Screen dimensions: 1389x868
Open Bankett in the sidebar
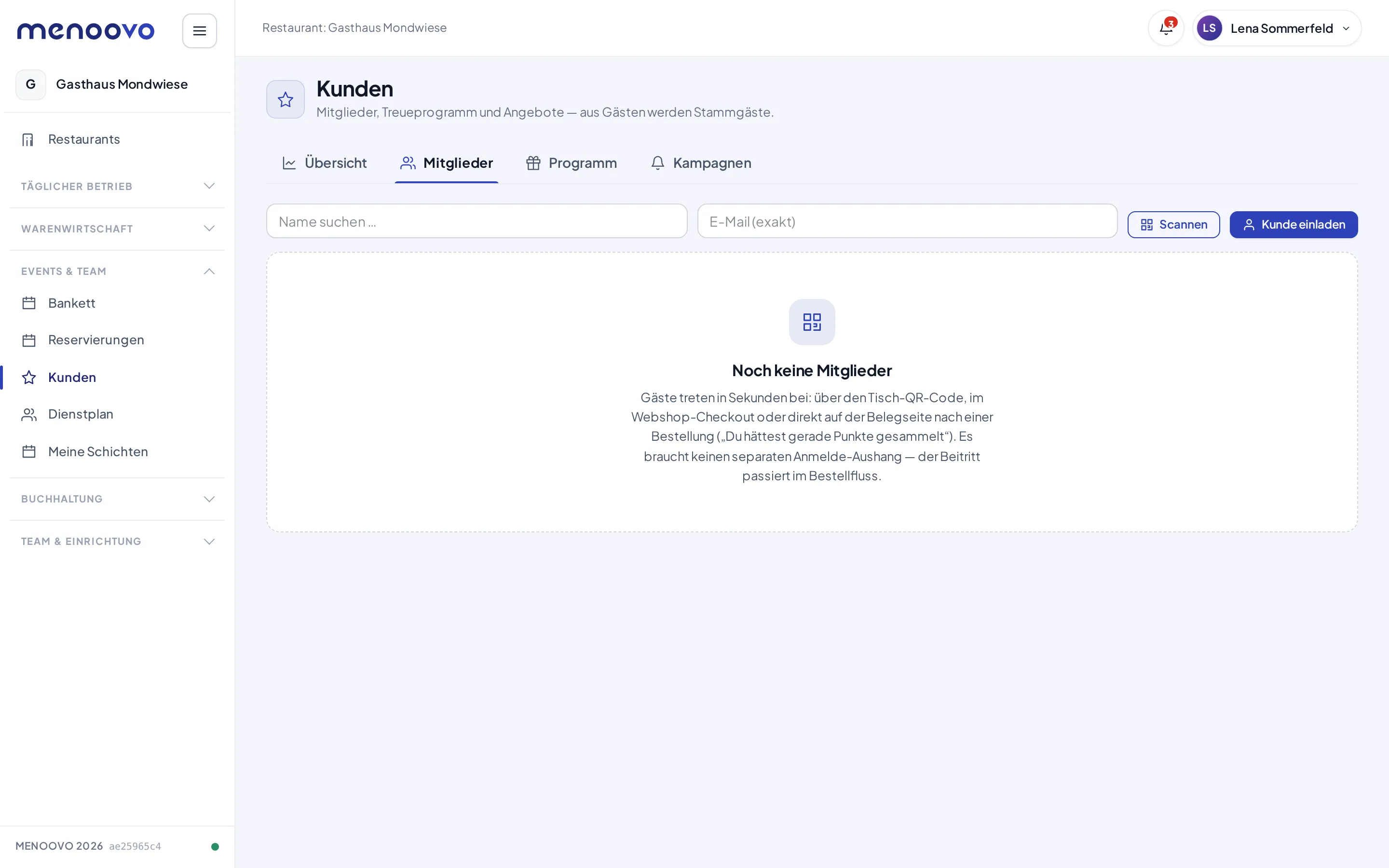click(117, 303)
